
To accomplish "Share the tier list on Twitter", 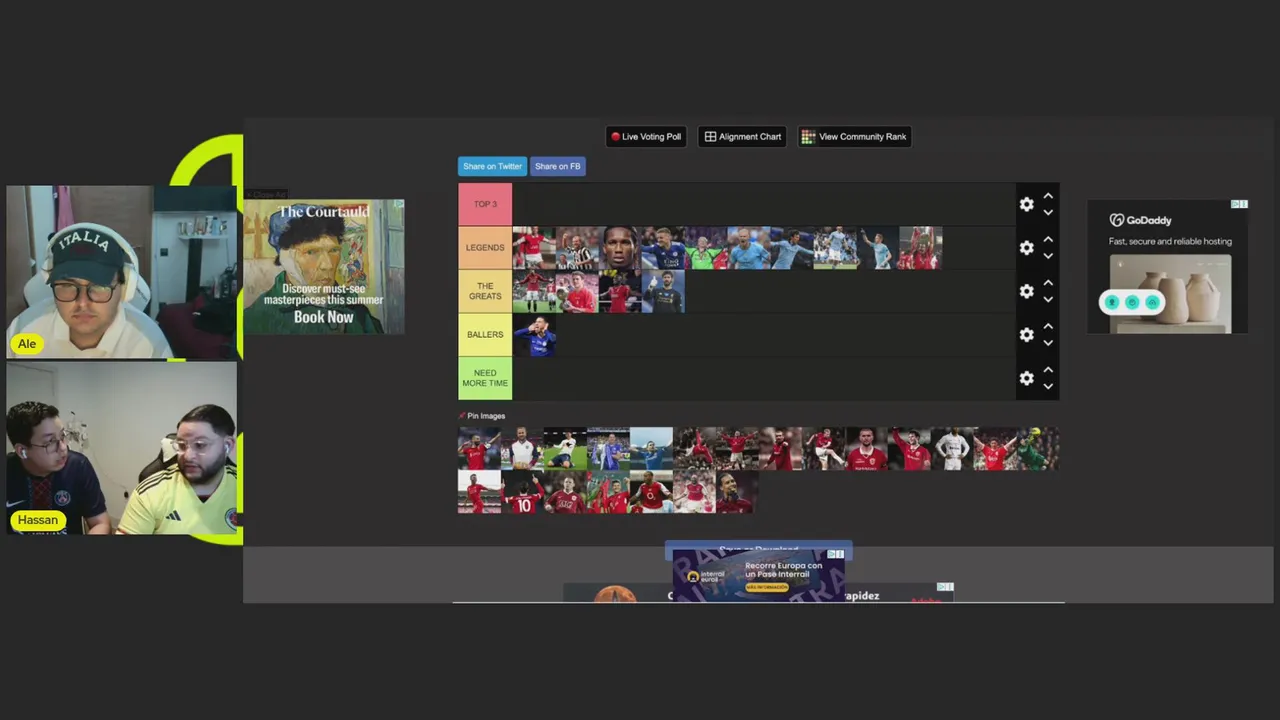I will pyautogui.click(x=492, y=166).
